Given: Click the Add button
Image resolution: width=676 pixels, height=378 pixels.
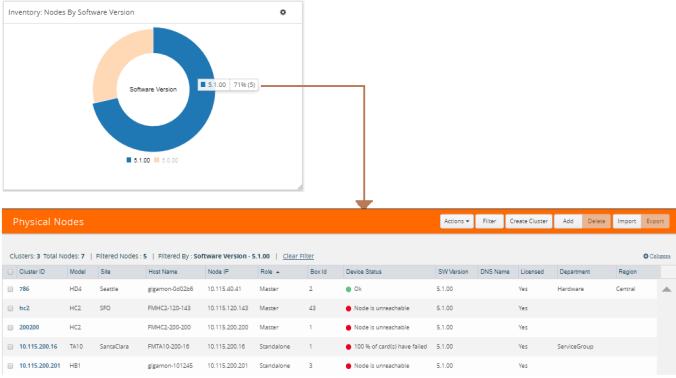Looking at the screenshot, I should click(568, 221).
